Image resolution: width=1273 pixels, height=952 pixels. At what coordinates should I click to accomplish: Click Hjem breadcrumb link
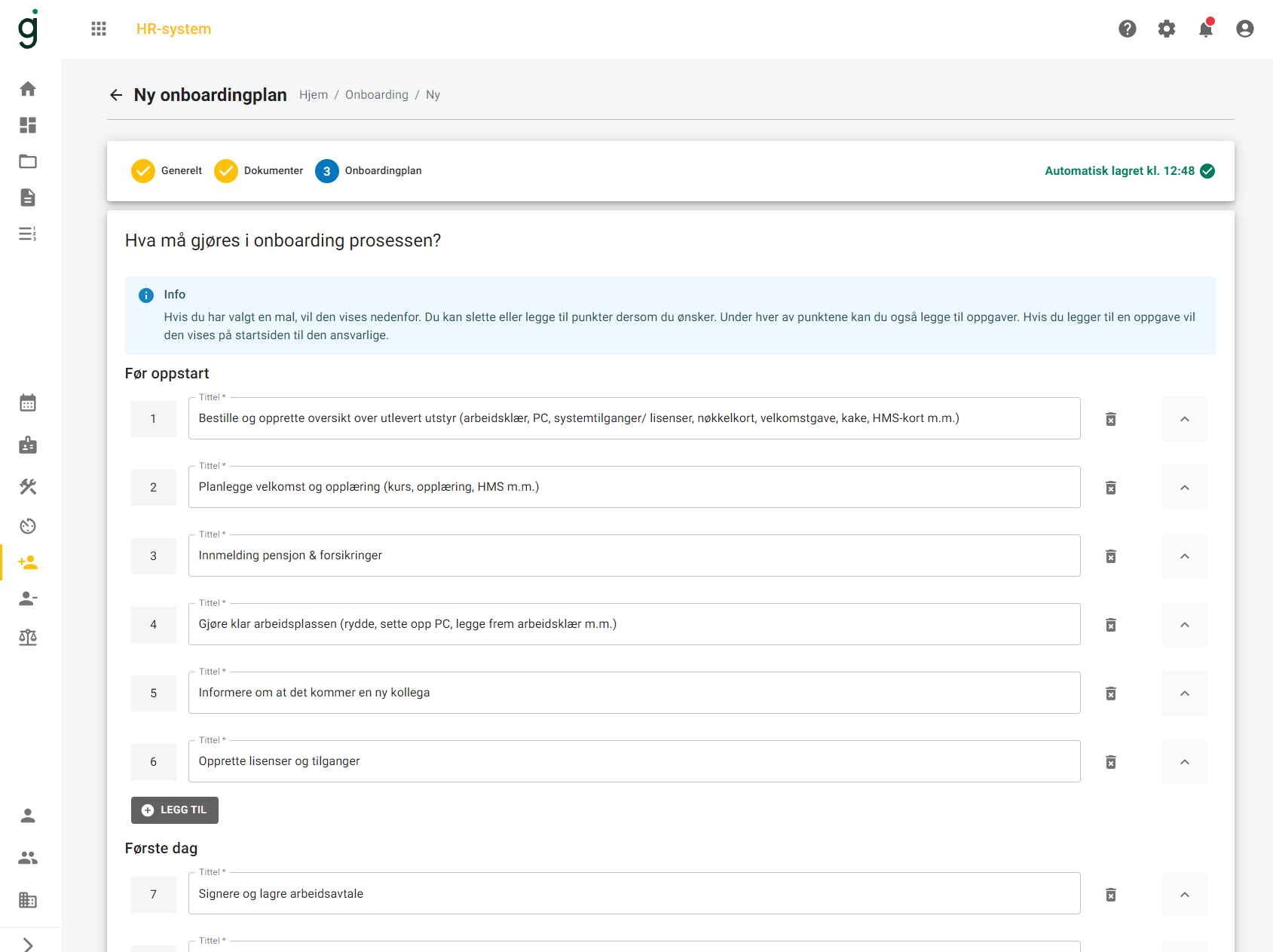(x=314, y=95)
